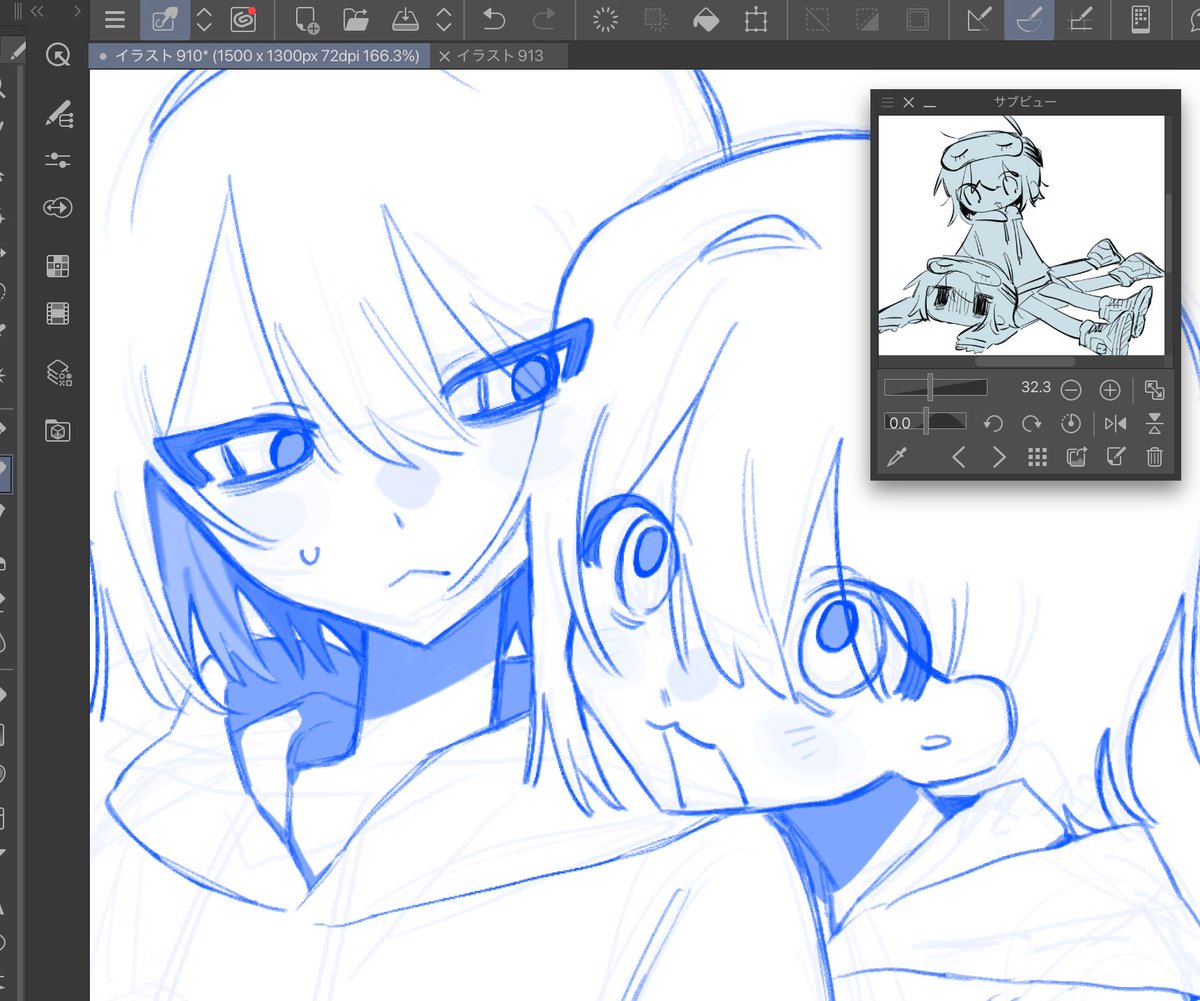Expand the collapsed panel with double chevron

coord(38,11)
